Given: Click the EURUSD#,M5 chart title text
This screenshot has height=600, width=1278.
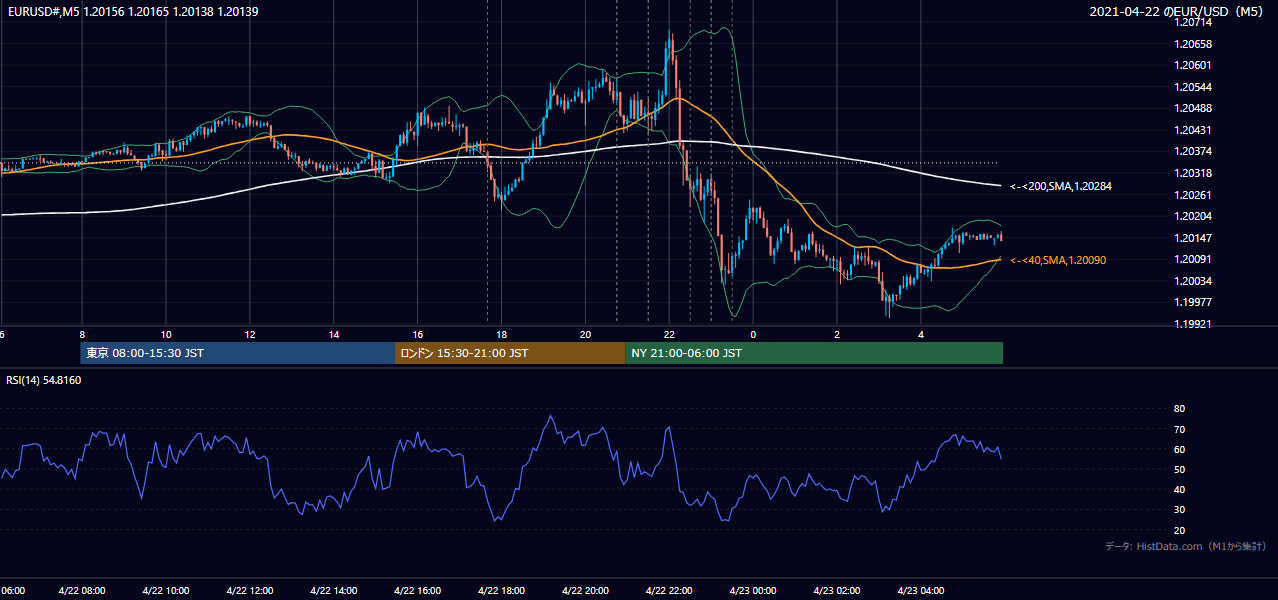Looking at the screenshot, I should coord(131,12).
